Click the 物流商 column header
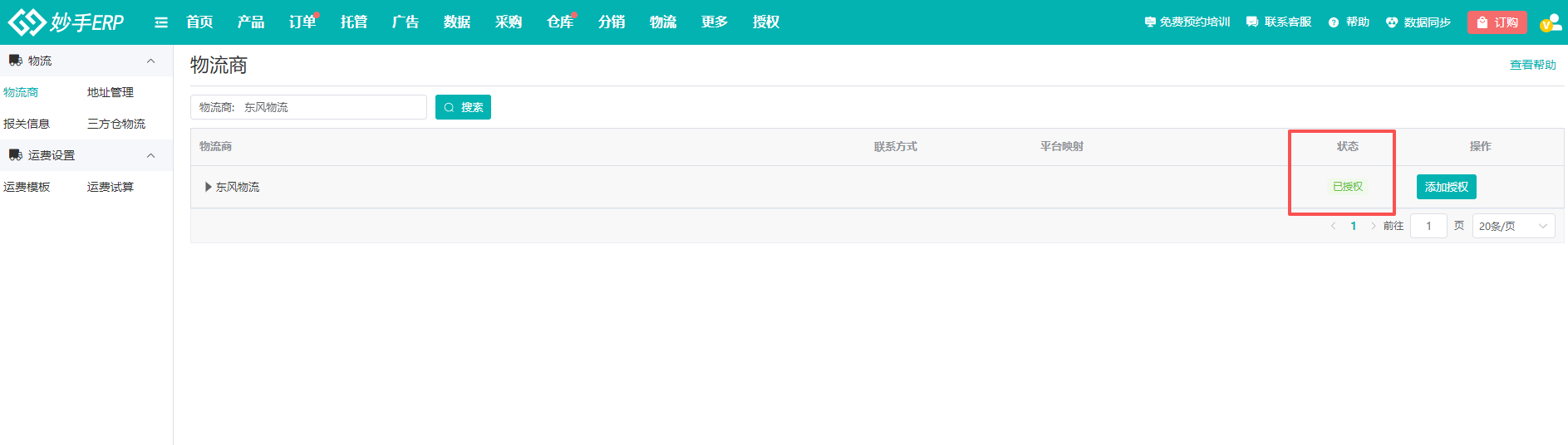 point(216,146)
